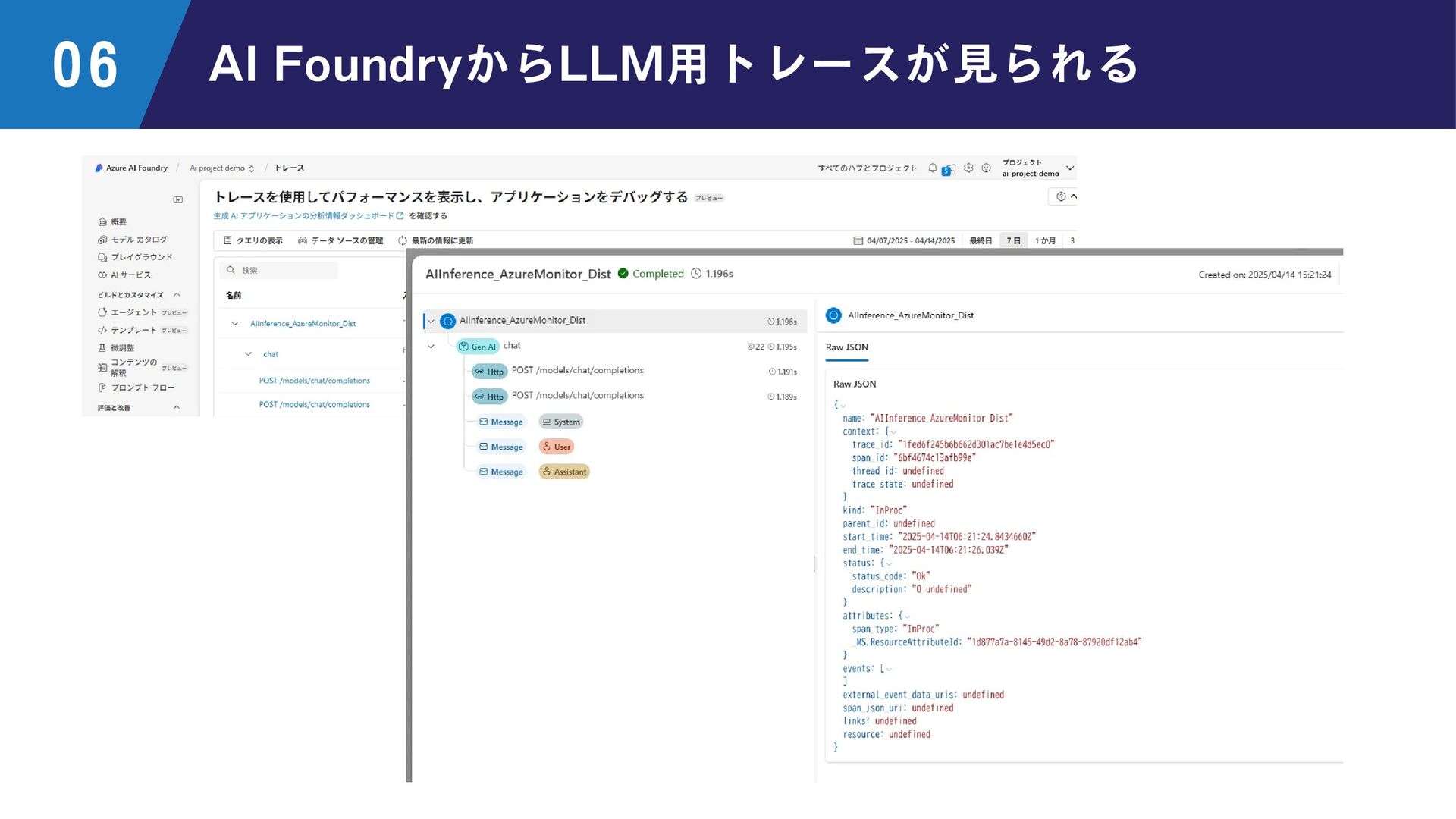Image resolution: width=1456 pixels, height=819 pixels.
Task: Click the announcements megaphone icon
Action: (x=949, y=168)
